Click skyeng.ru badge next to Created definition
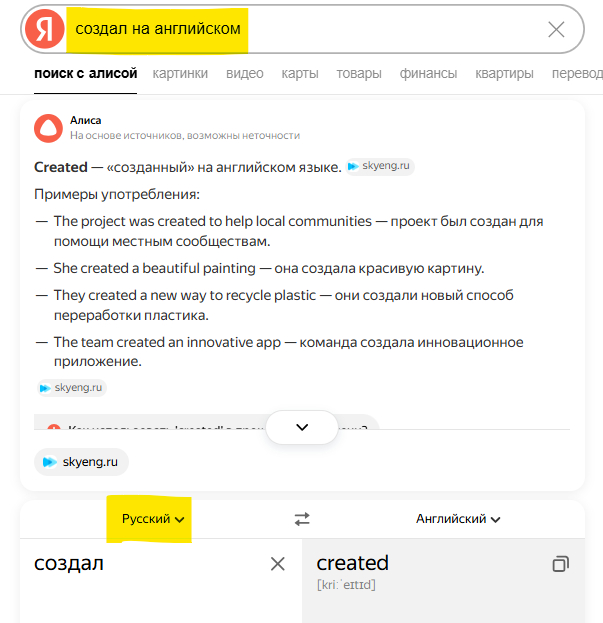 tap(380, 167)
